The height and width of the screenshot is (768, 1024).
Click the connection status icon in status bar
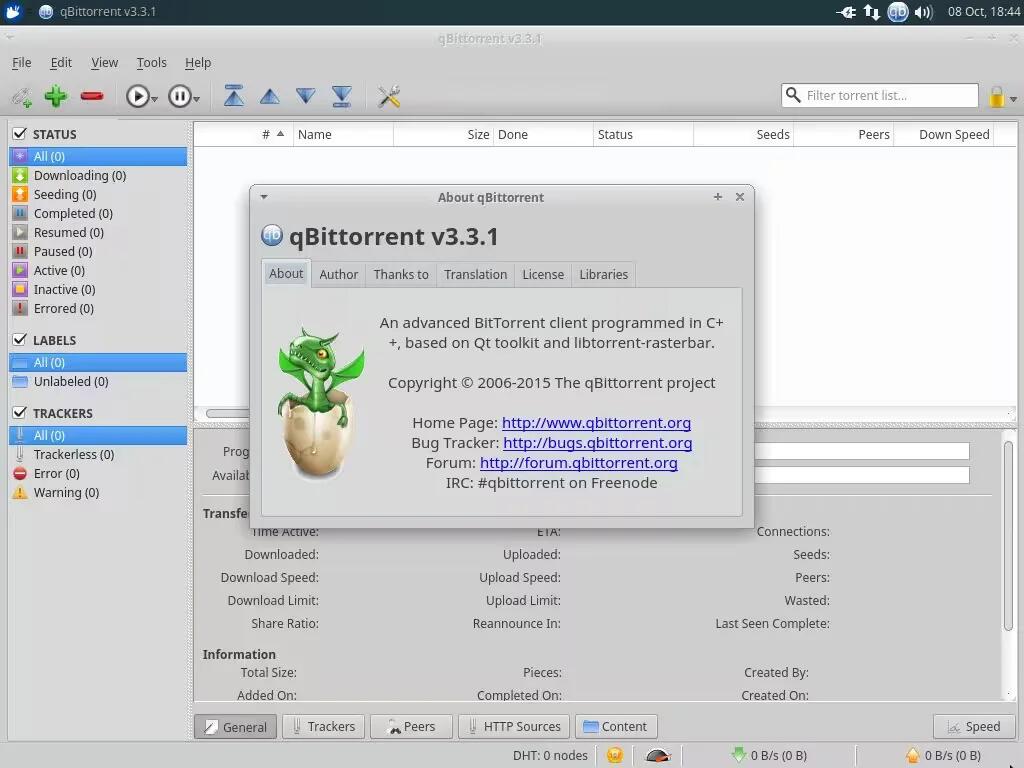615,756
